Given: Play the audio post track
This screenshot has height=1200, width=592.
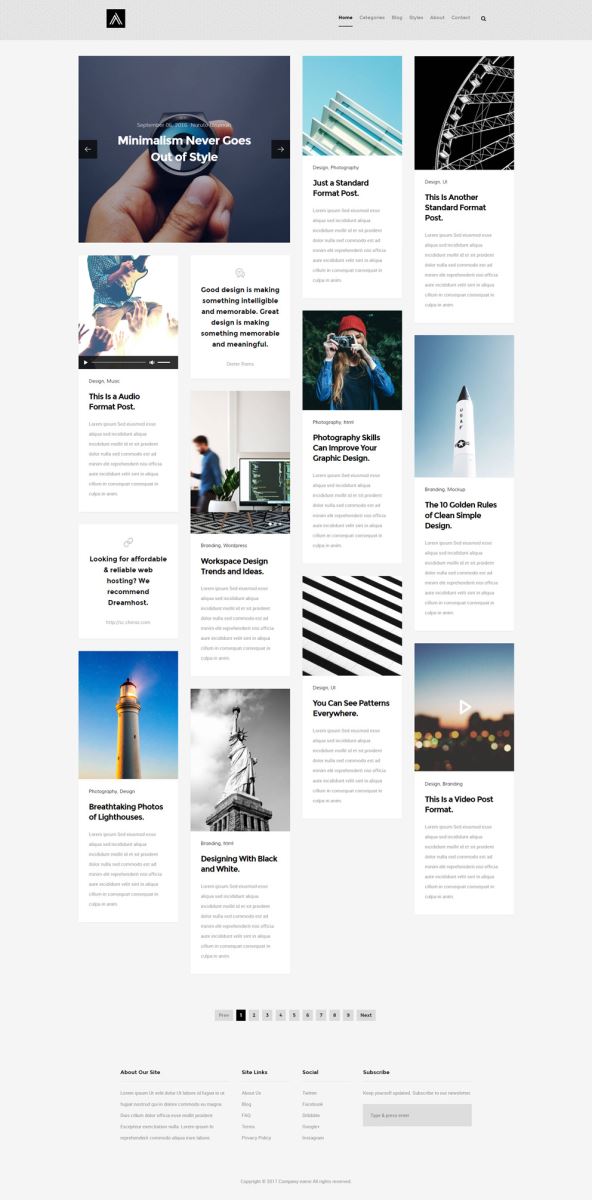Looking at the screenshot, I should pos(86,362).
